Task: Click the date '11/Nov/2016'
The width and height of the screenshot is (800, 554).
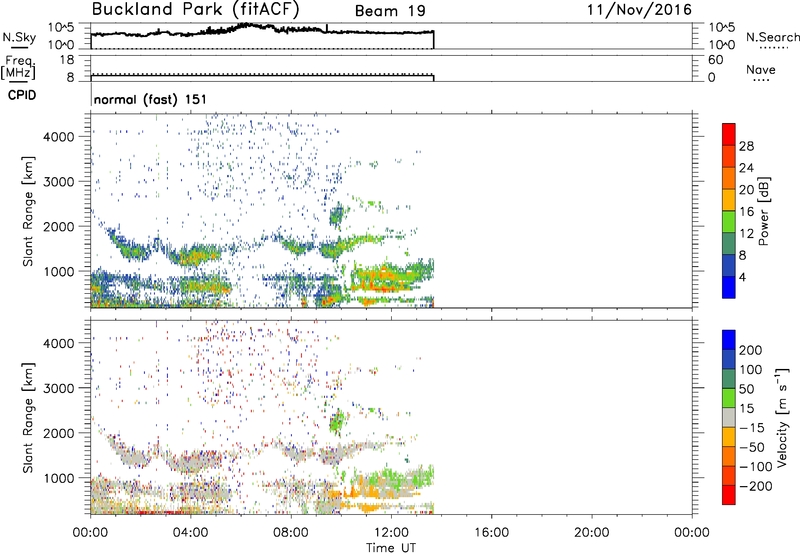Action: pyautogui.click(x=639, y=10)
